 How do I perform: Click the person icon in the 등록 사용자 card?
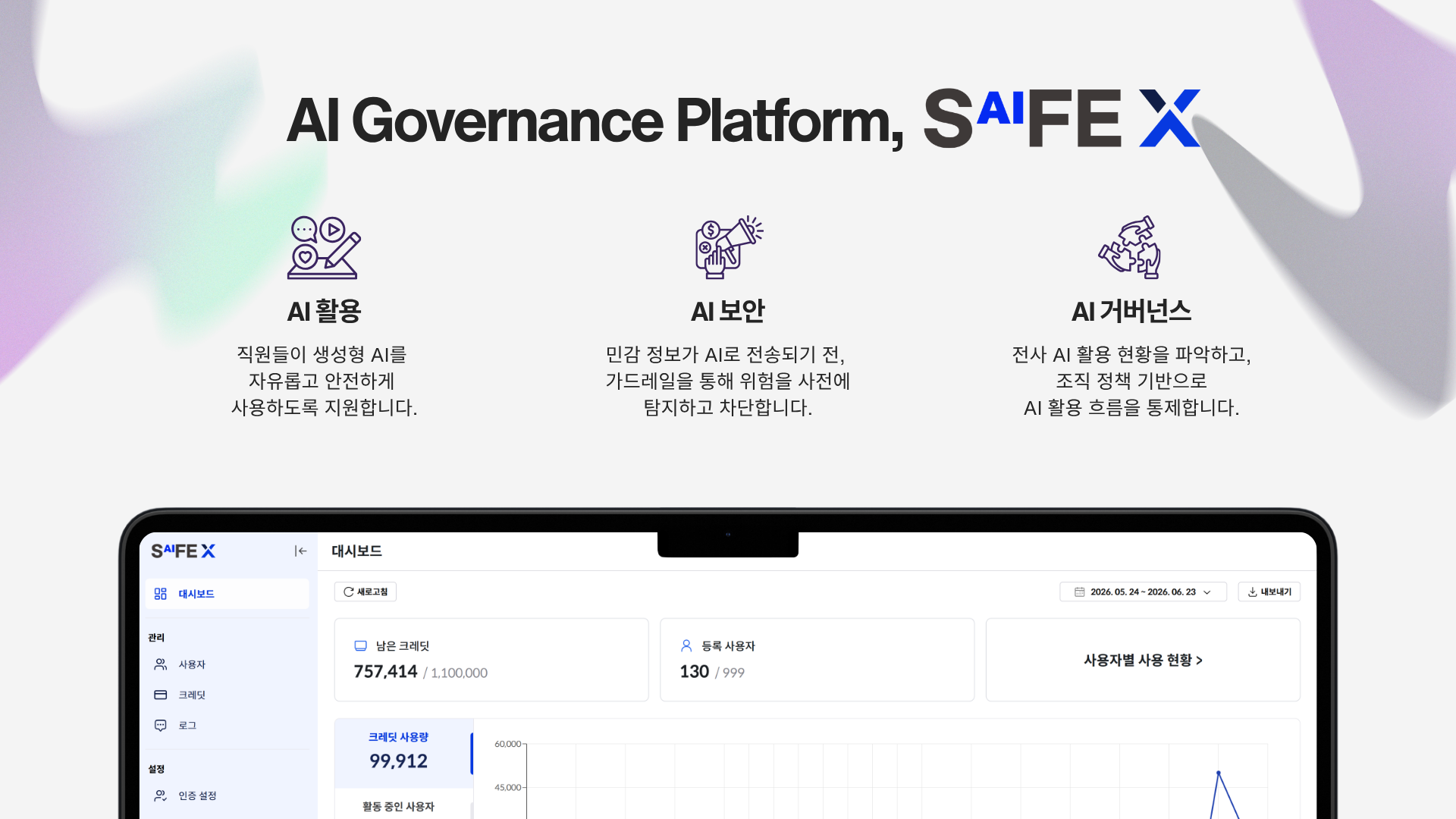[x=686, y=646]
